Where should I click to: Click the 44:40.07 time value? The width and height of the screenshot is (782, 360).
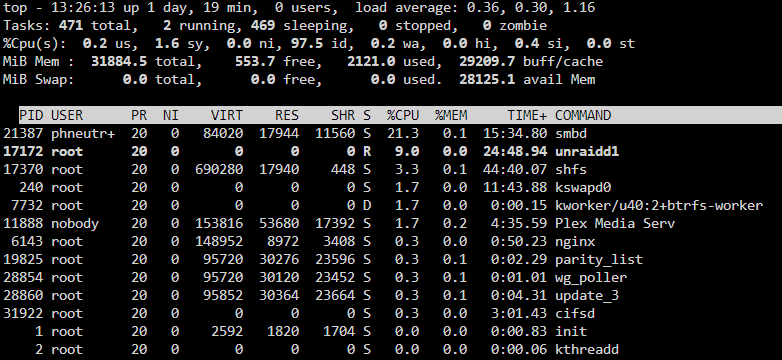[x=515, y=170]
